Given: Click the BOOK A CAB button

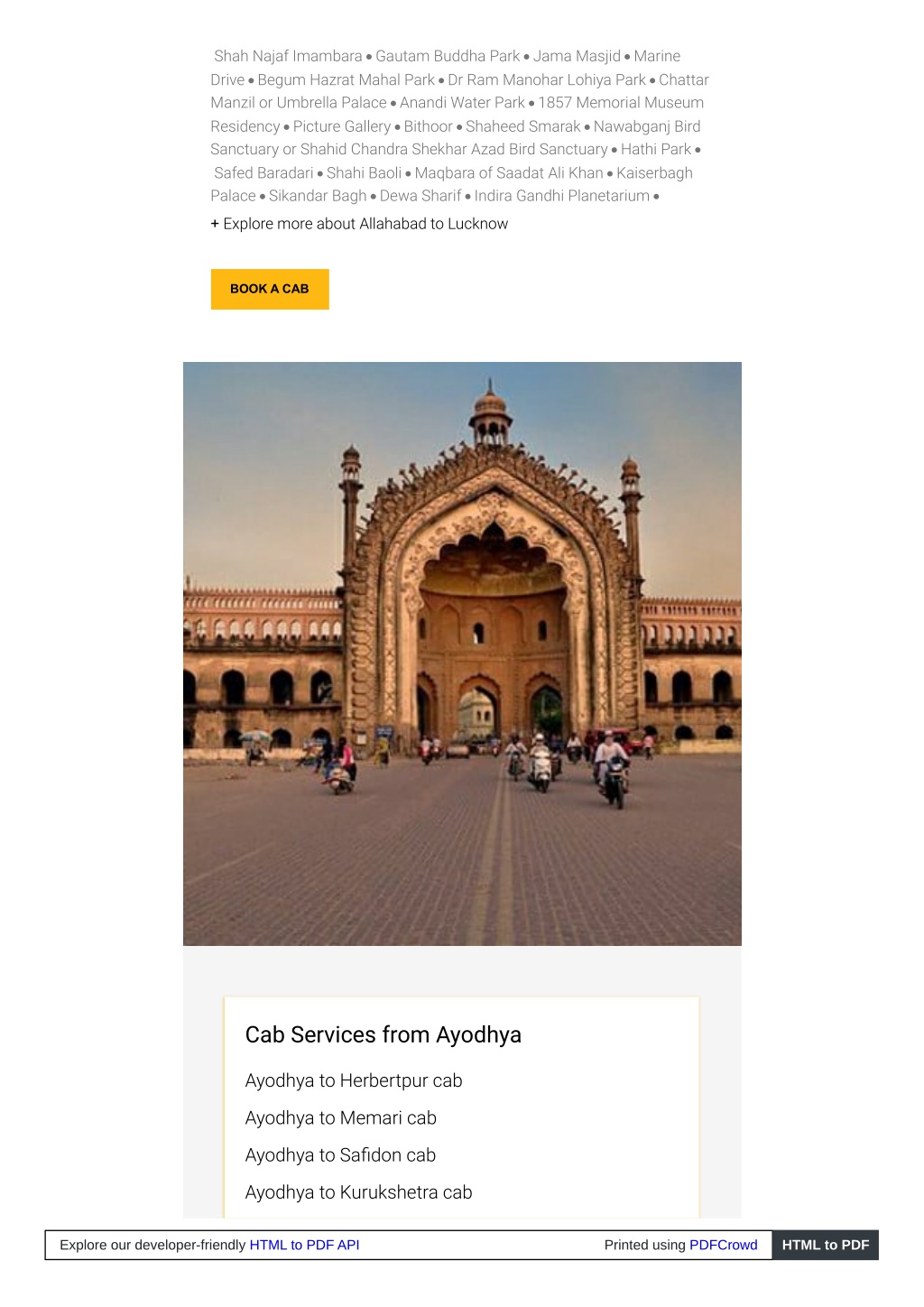Looking at the screenshot, I should pyautogui.click(x=270, y=289).
